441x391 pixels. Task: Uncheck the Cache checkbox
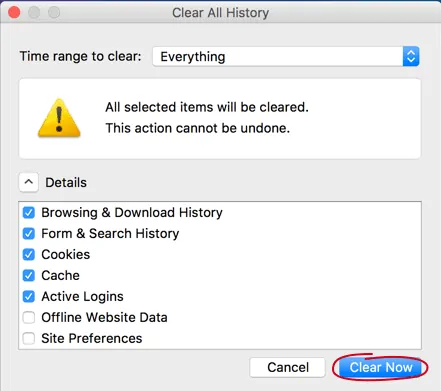coord(29,275)
